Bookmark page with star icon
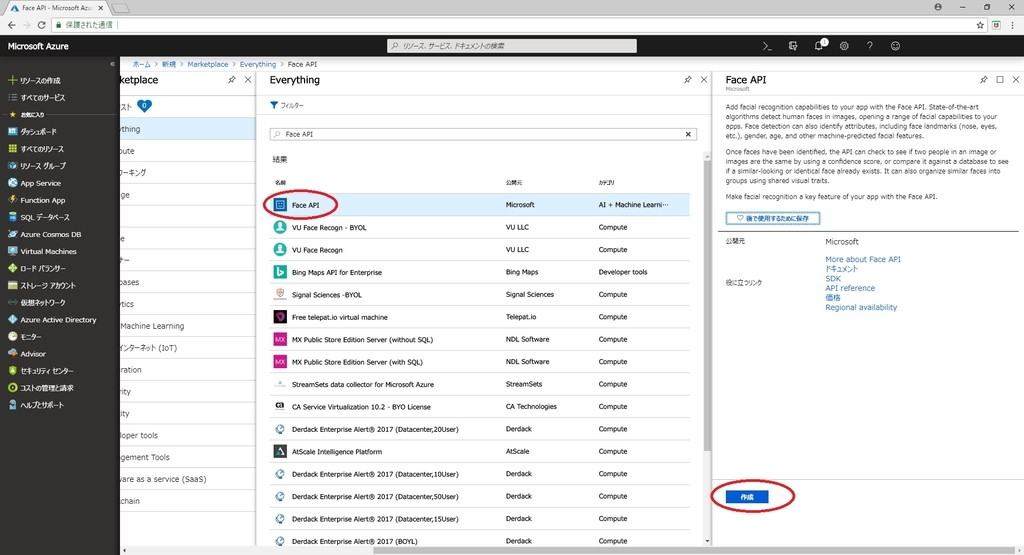 [980, 25]
